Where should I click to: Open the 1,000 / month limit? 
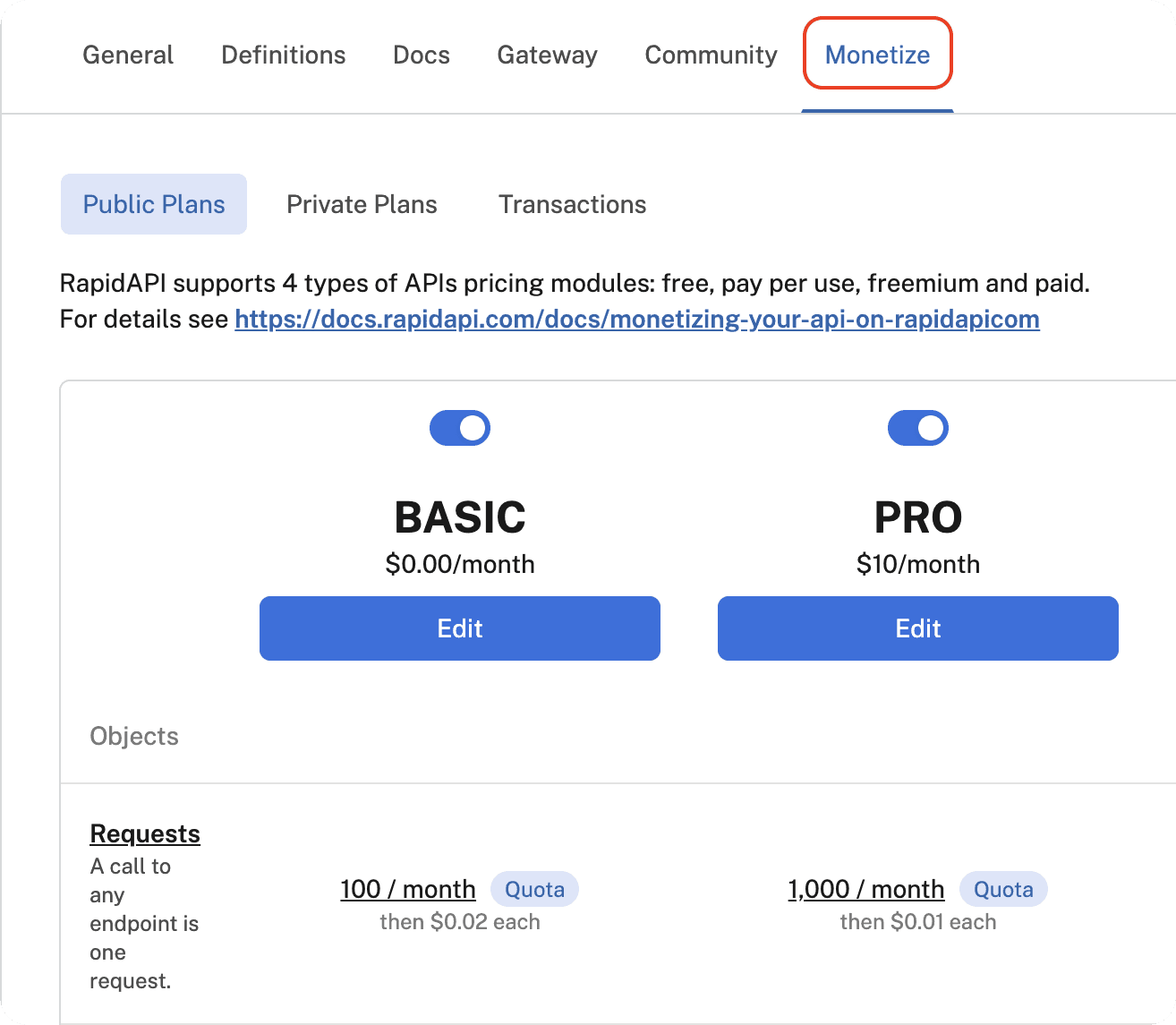pyautogui.click(x=865, y=889)
